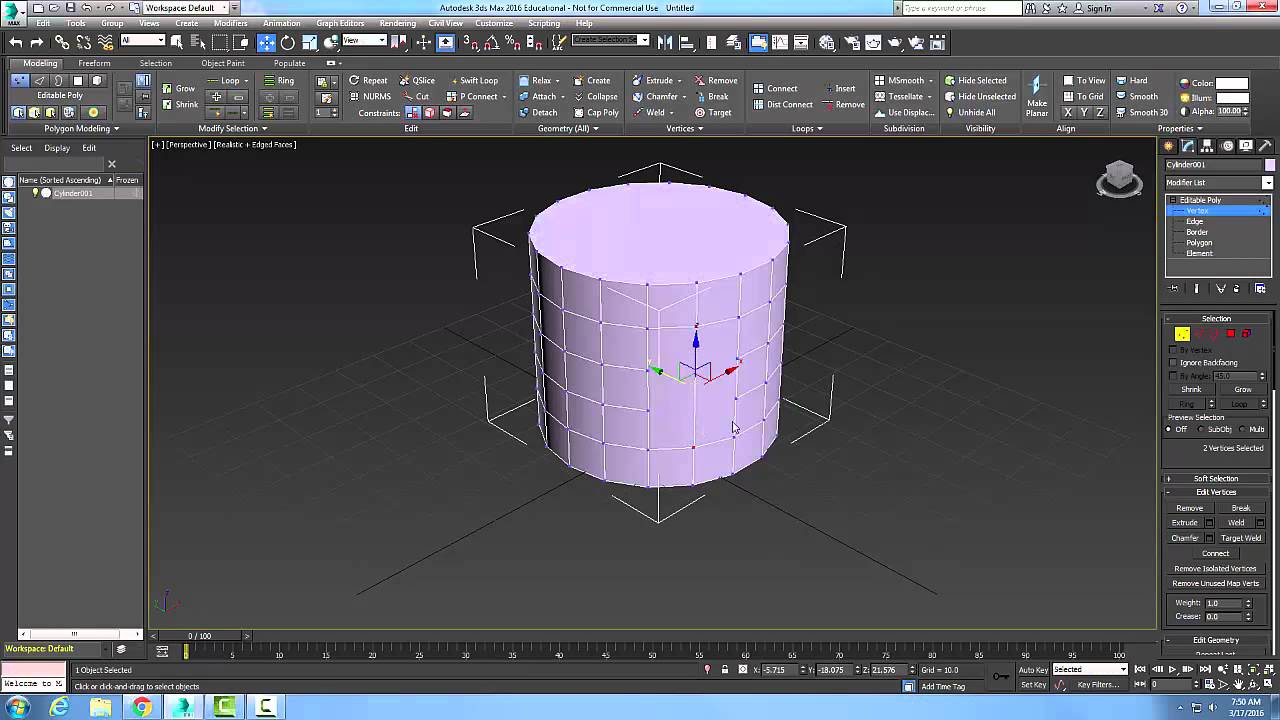Open the Render Setup teapot icon
Screen dimensions: 1280x720
(850, 42)
